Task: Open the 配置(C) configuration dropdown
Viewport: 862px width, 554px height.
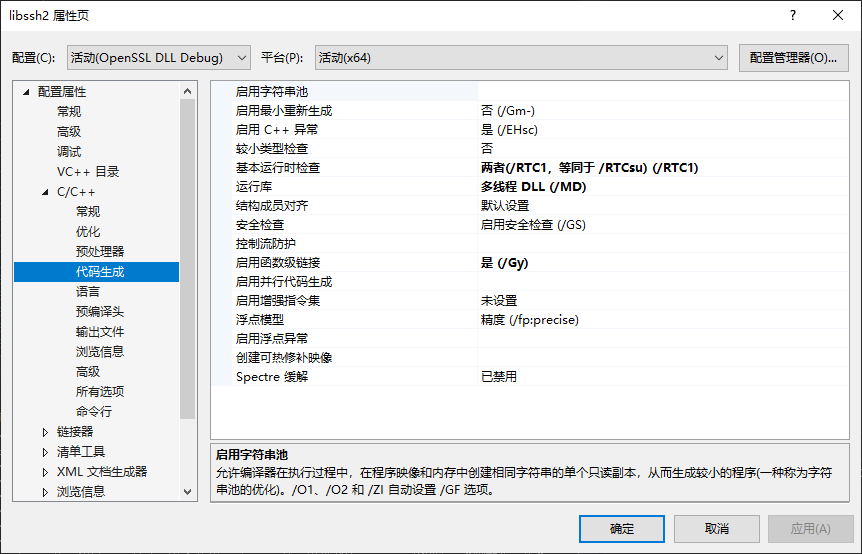Action: click(x=158, y=58)
